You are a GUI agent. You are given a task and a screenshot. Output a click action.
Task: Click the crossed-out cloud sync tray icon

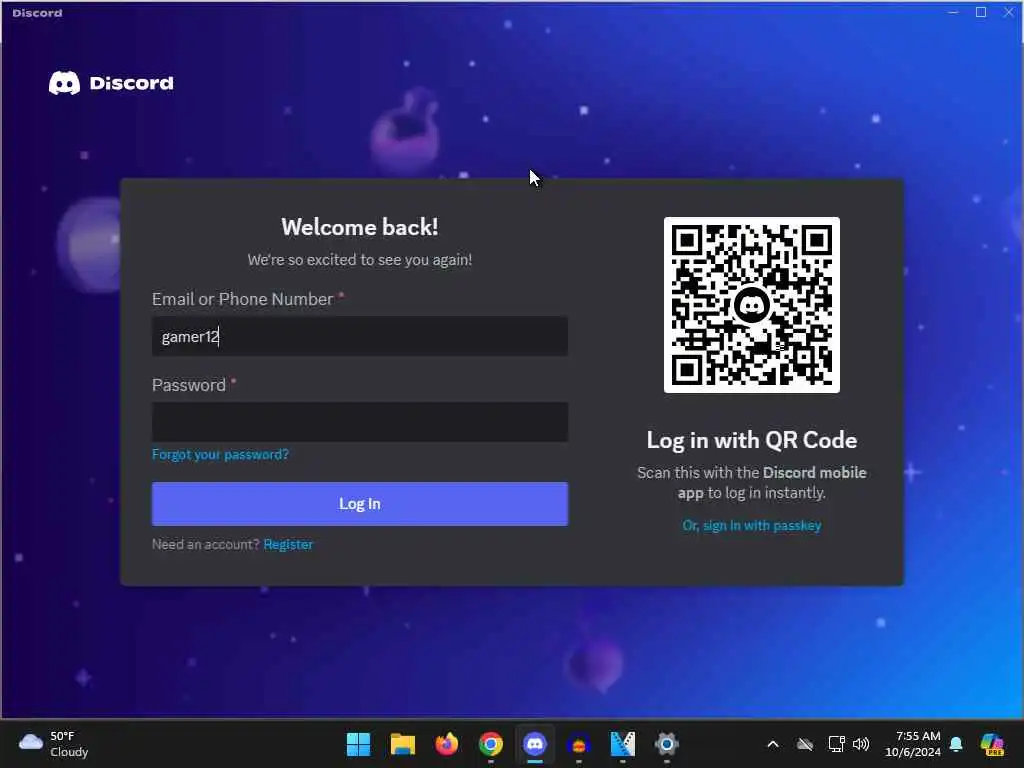point(805,744)
